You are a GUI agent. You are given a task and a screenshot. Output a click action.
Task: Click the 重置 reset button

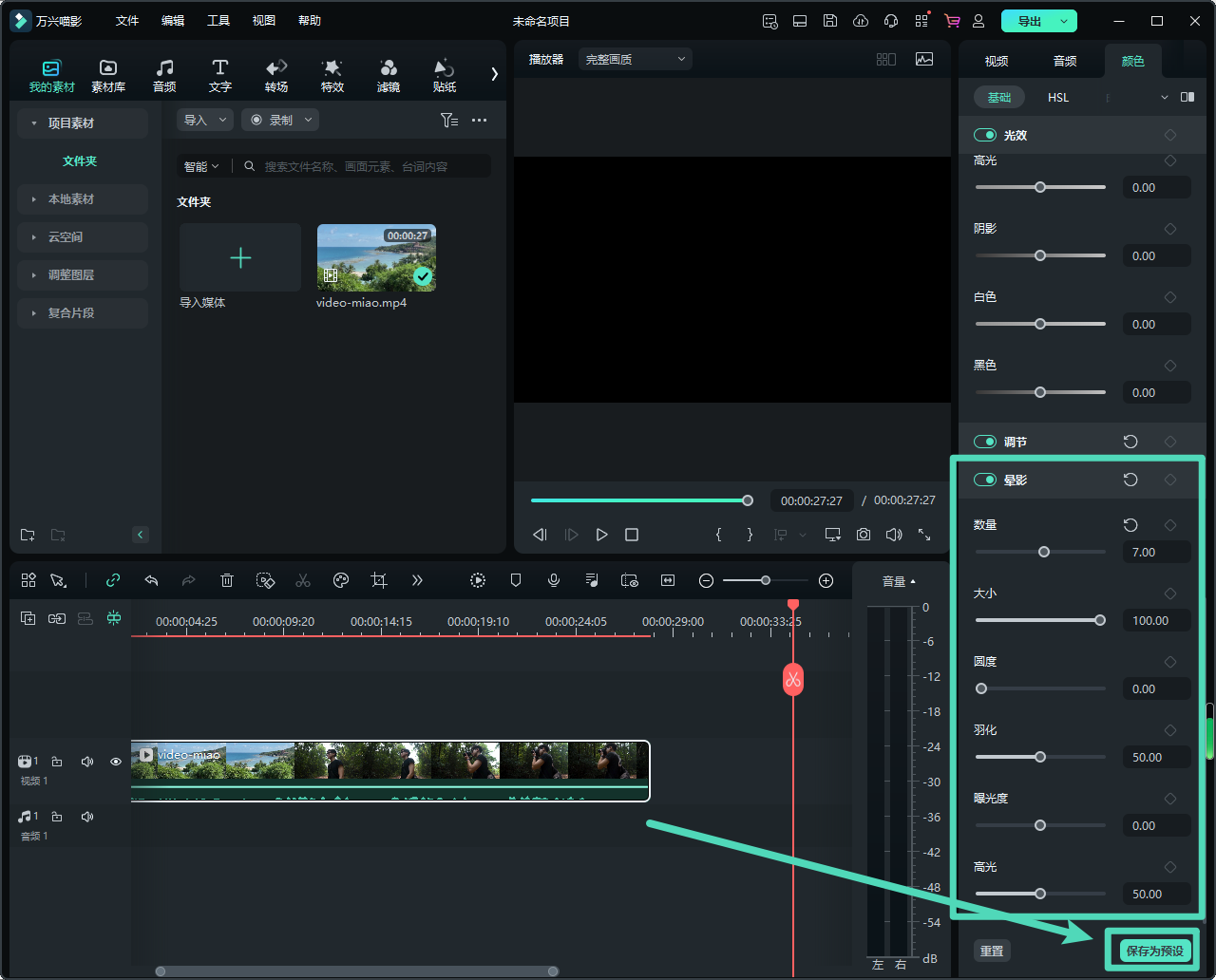pyautogui.click(x=992, y=951)
